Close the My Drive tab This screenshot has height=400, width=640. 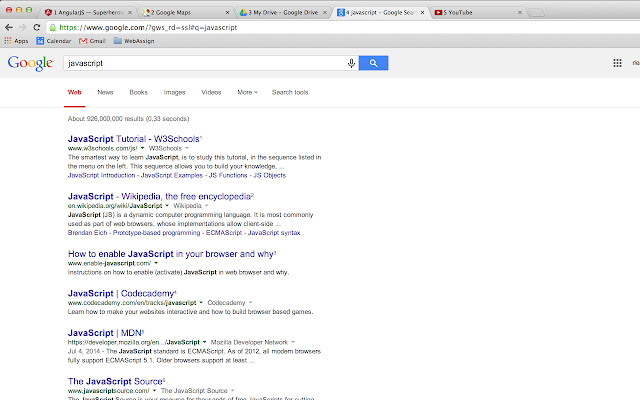point(325,13)
